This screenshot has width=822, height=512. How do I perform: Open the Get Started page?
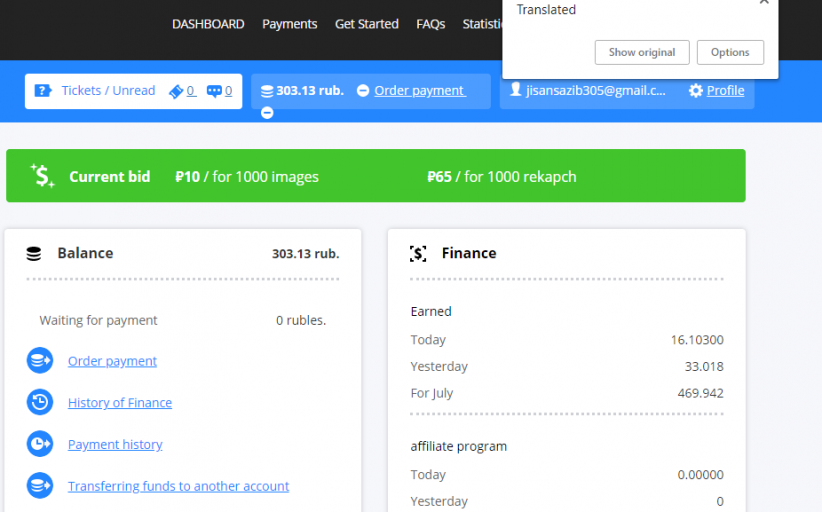coord(366,24)
